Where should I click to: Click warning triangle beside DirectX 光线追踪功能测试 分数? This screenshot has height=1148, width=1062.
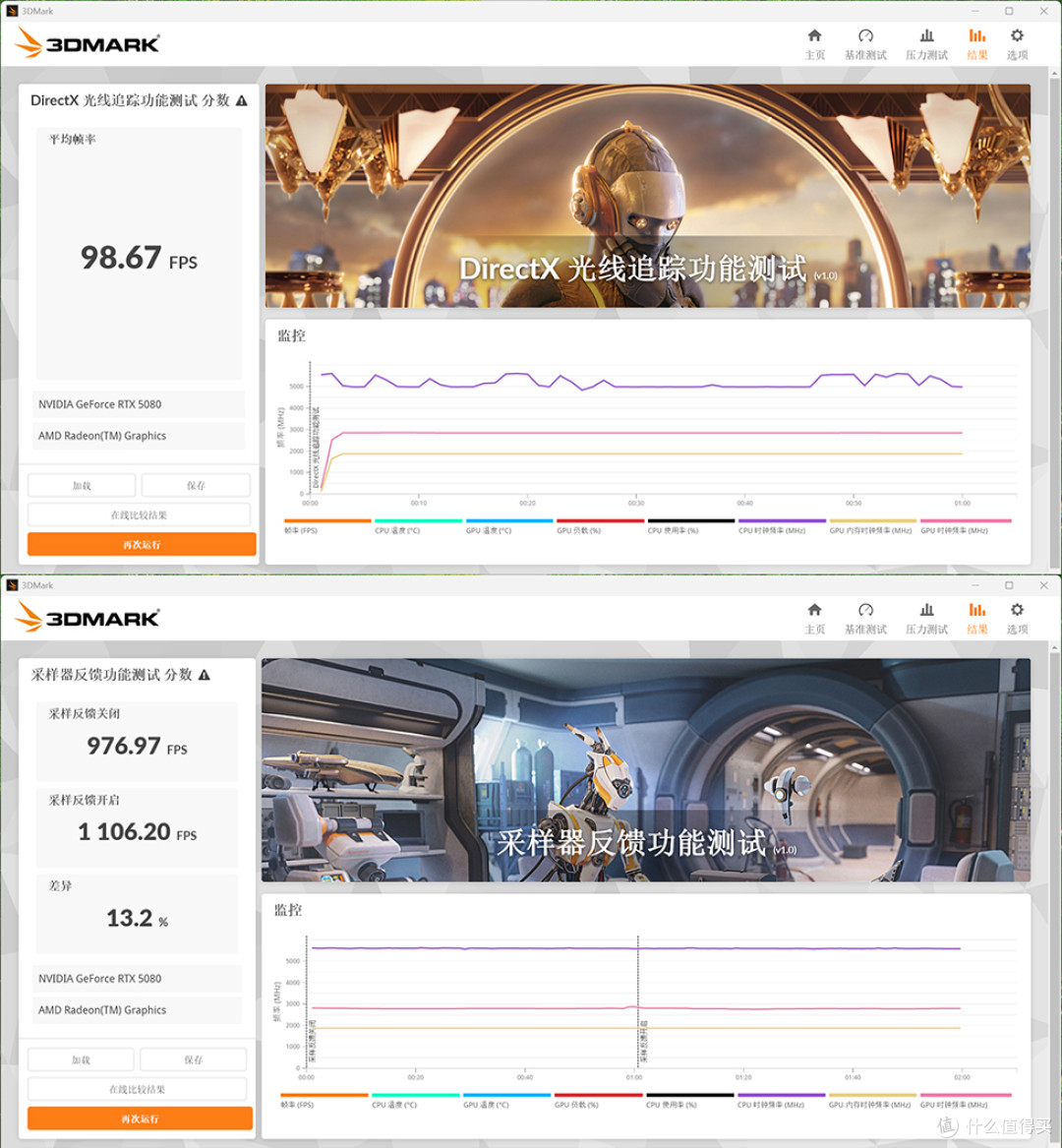242,101
